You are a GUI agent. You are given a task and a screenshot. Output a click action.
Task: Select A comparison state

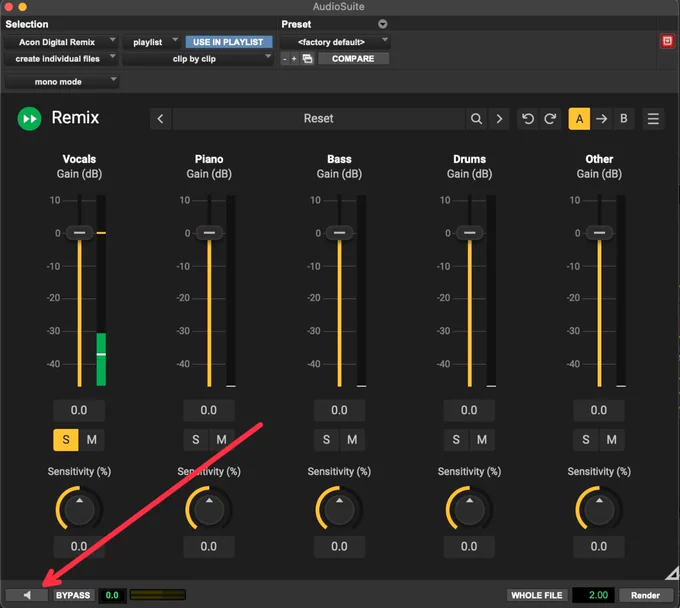click(579, 118)
